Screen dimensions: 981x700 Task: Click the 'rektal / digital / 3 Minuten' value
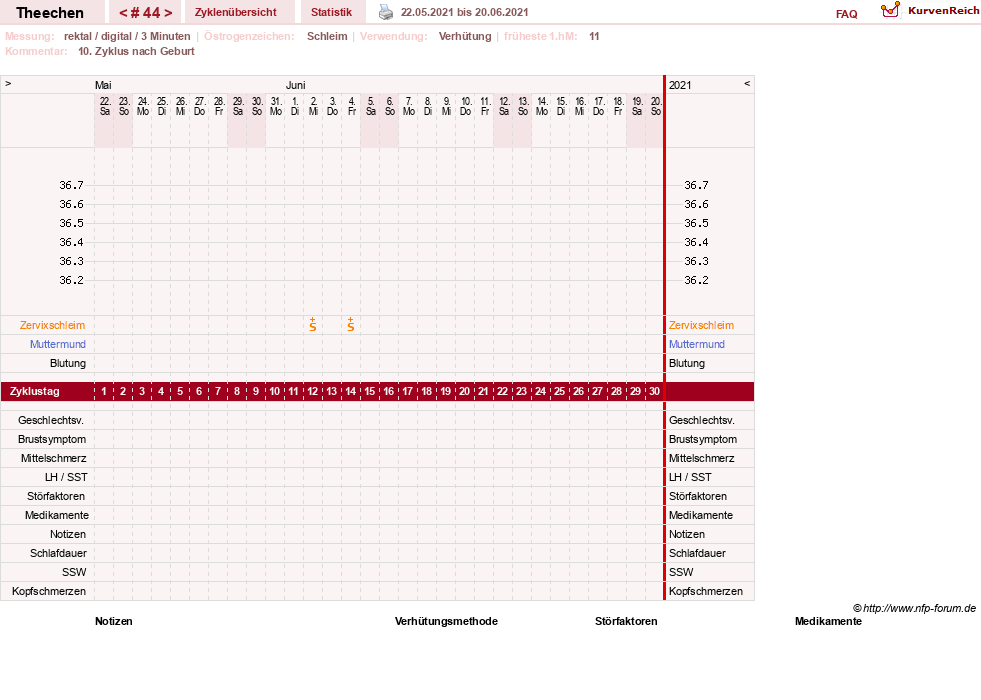click(127, 36)
